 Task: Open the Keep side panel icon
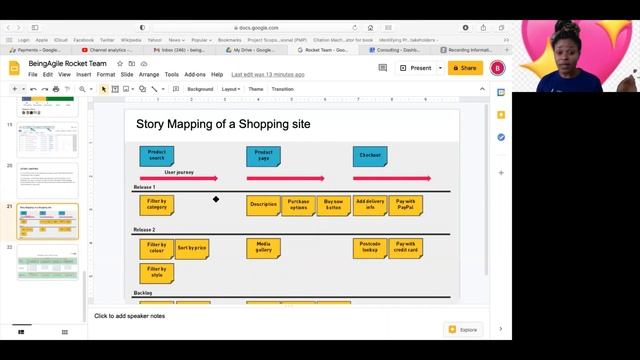pyautogui.click(x=501, y=115)
